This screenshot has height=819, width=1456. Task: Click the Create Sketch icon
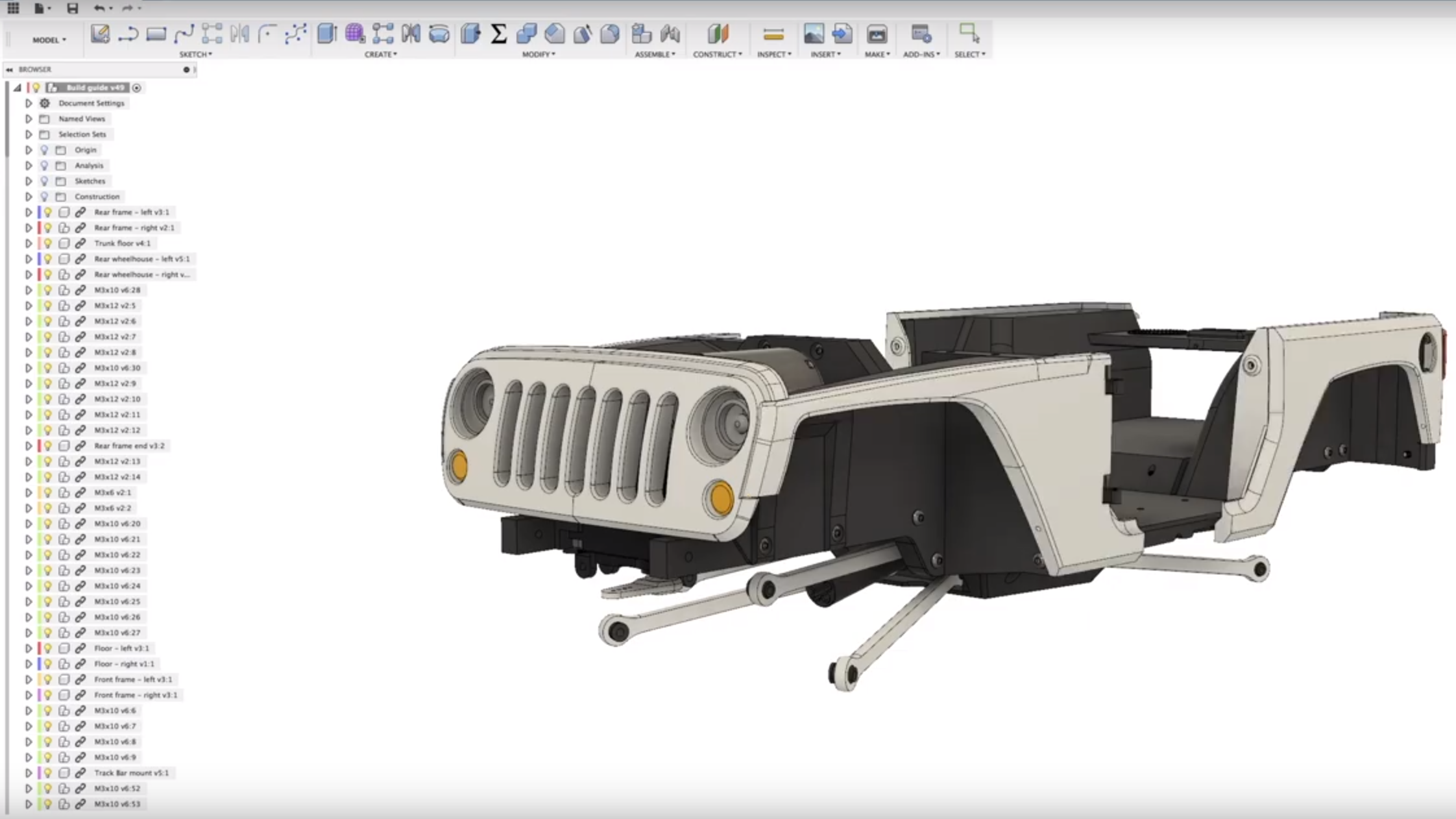click(x=100, y=34)
